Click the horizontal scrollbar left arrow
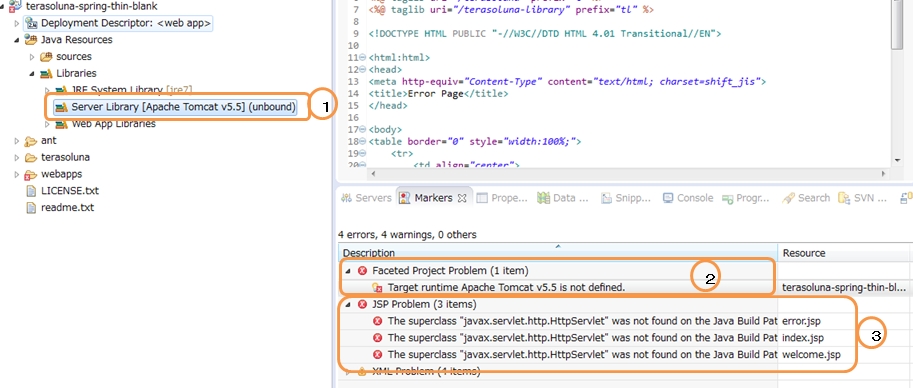Screen dimensions: 913x388 (372, 174)
